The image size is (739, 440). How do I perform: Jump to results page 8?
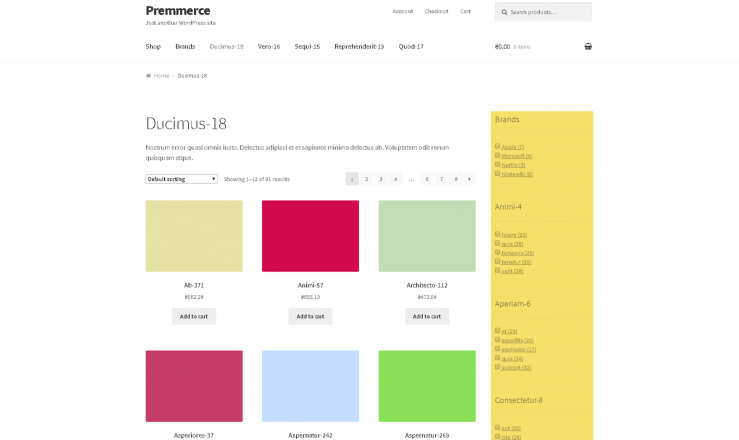tap(456, 179)
